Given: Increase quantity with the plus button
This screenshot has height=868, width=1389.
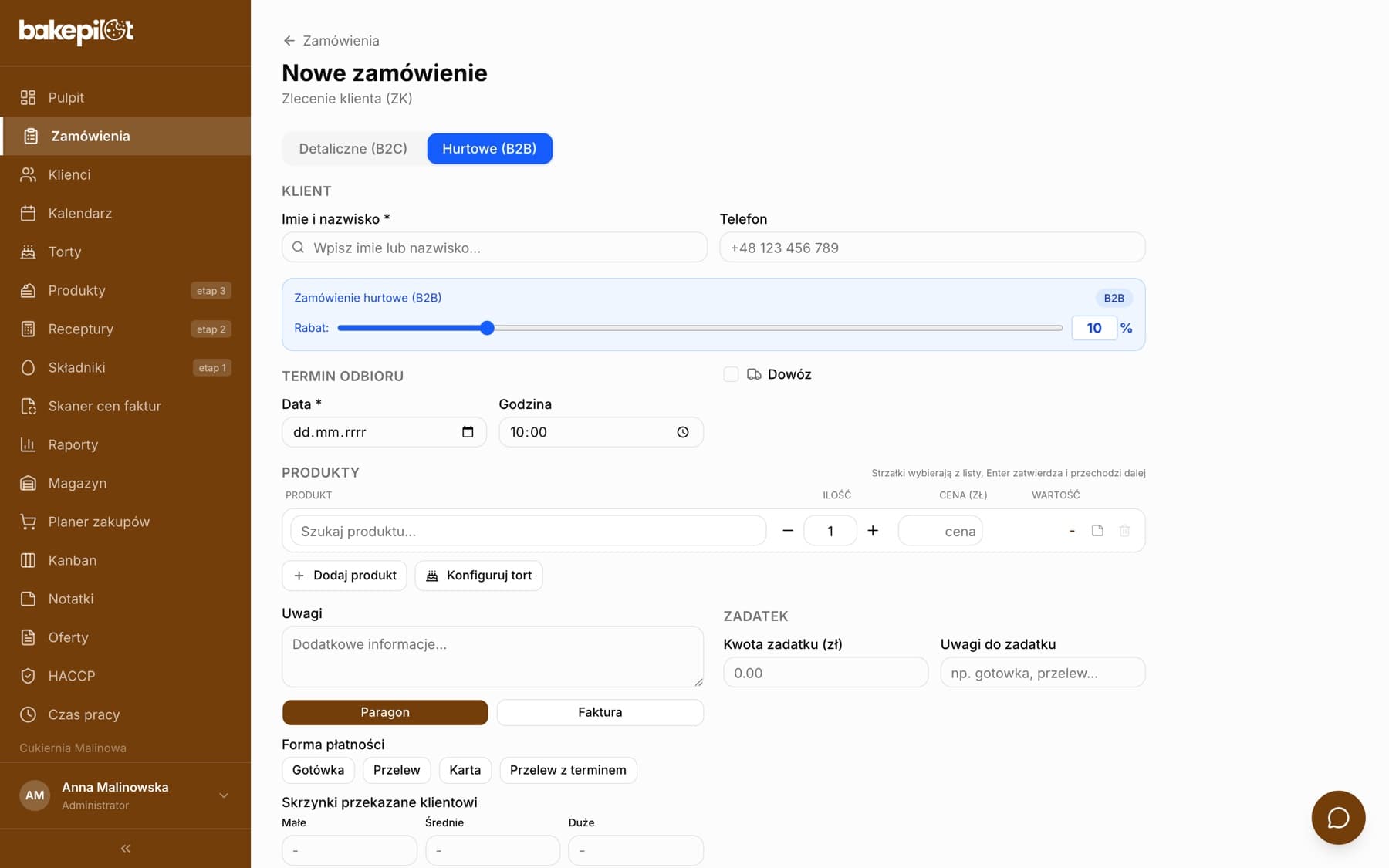Looking at the screenshot, I should coord(873,531).
